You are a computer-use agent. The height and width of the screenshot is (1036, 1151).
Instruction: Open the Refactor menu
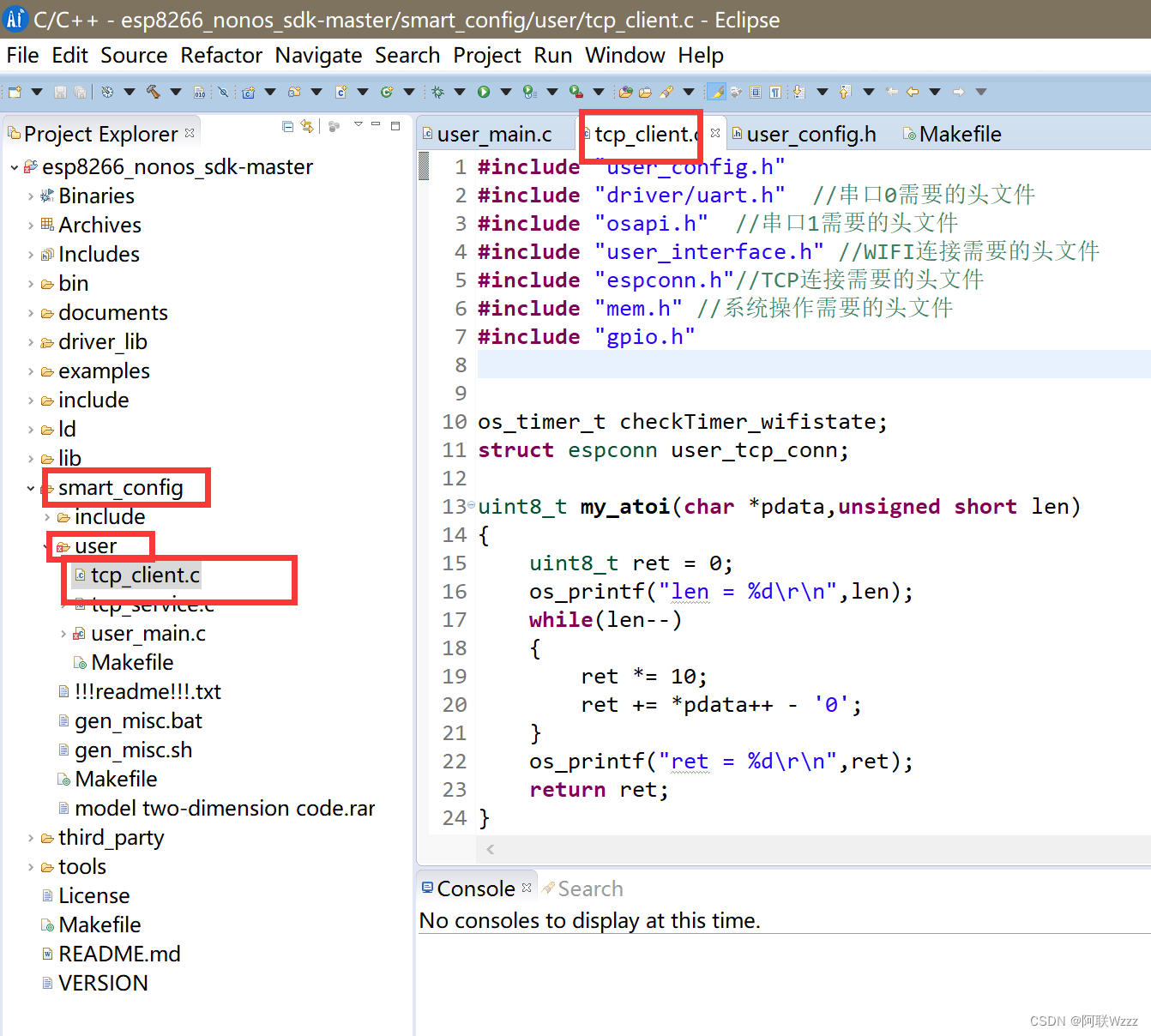pos(221,56)
